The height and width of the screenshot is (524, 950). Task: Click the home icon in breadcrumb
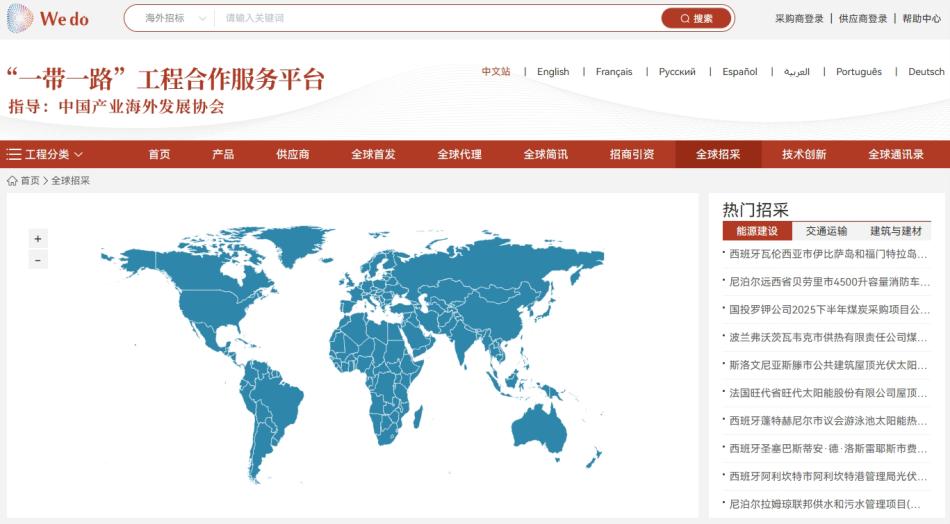point(12,181)
